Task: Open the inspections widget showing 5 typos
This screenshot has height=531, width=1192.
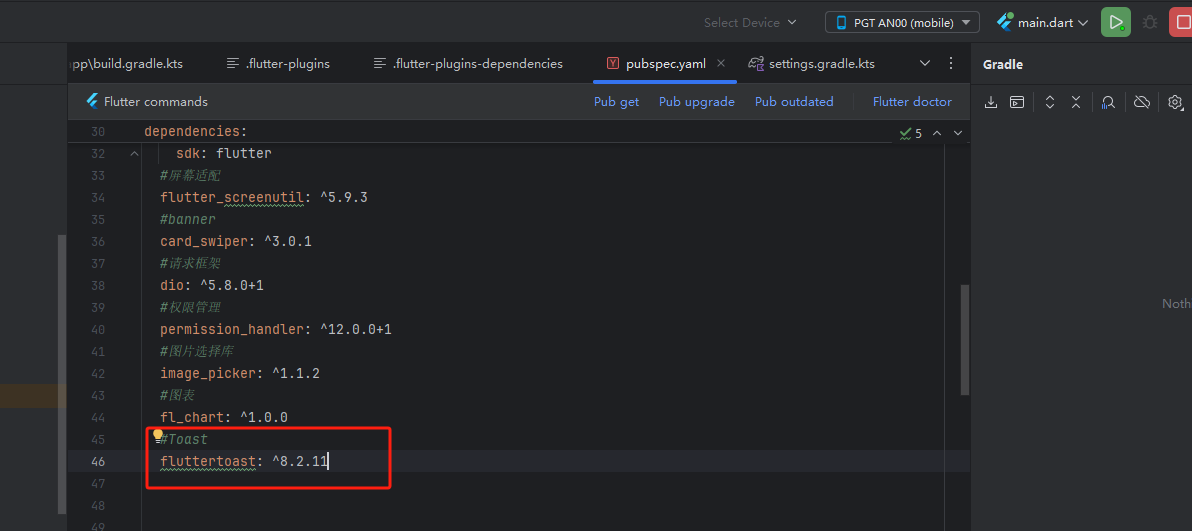Action: (x=911, y=133)
